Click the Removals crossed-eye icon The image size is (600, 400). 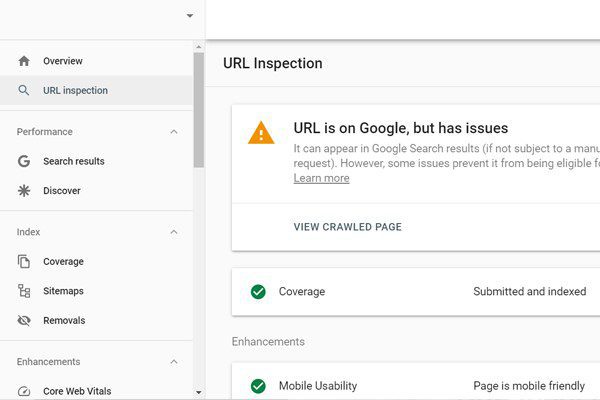(24, 320)
